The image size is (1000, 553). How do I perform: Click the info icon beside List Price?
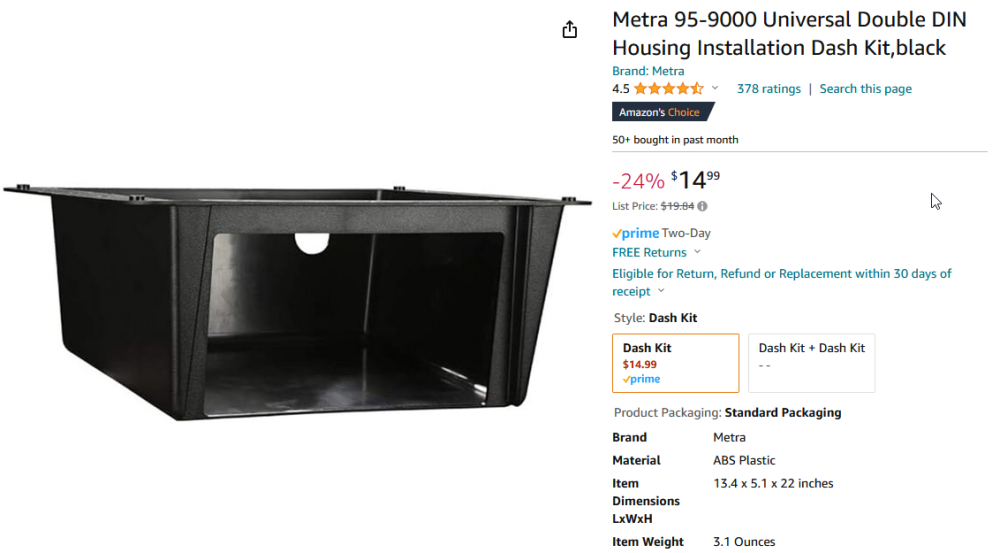point(702,207)
